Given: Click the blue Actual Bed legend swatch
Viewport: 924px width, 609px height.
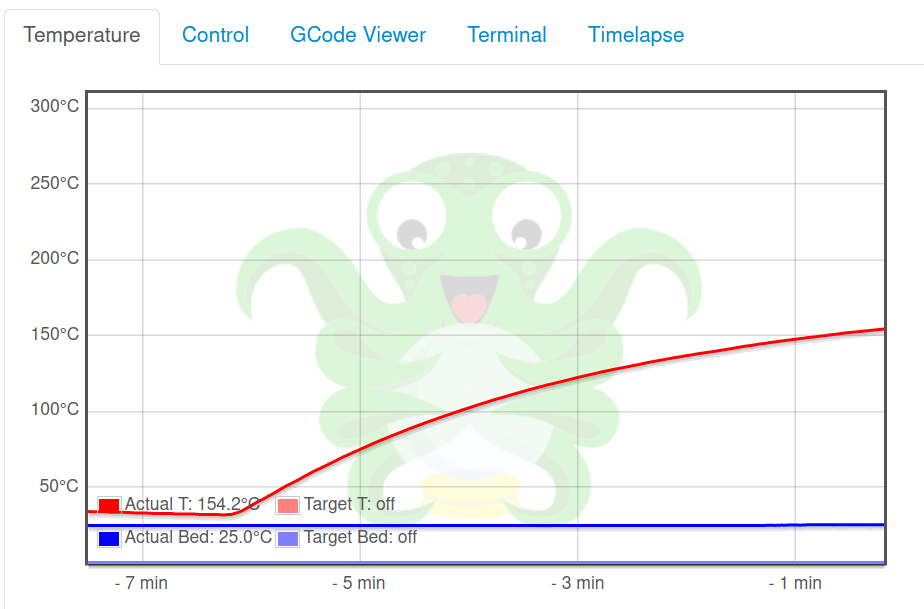Looking at the screenshot, I should (x=110, y=538).
